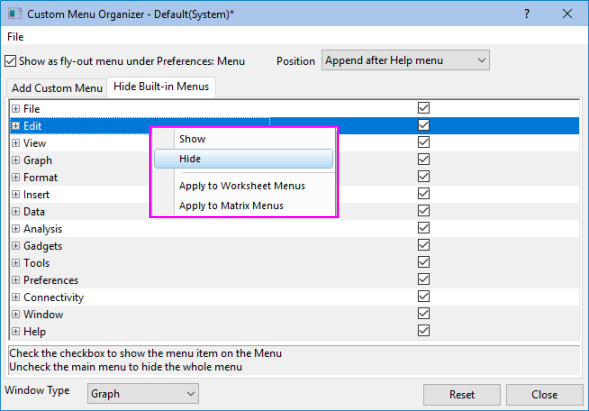The height and width of the screenshot is (411, 589).
Task: Click the Custom Menu Organizer title bar icon
Action: pyautogui.click(x=15, y=14)
